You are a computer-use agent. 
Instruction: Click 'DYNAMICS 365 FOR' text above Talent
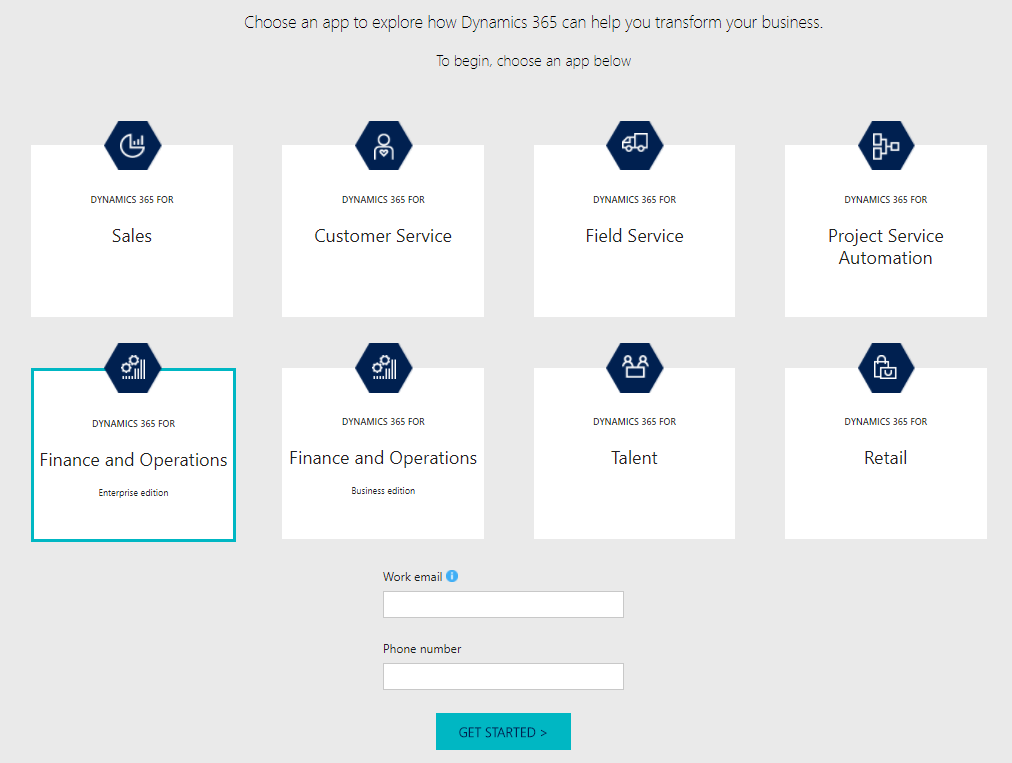[634, 422]
